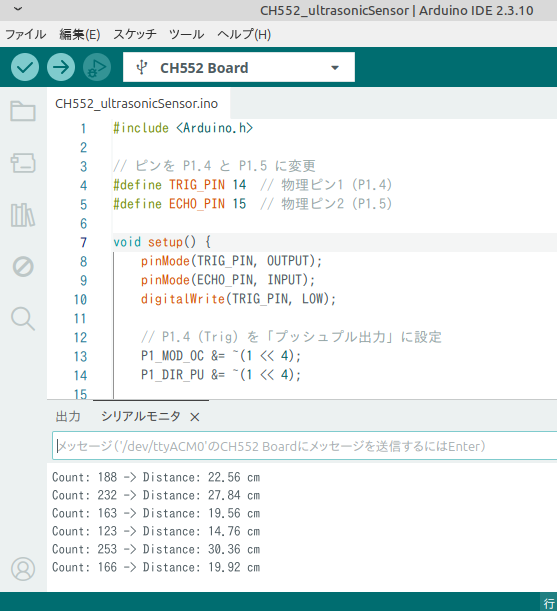Click the Verify checkmark button
557x611 pixels.
click(x=25, y=67)
